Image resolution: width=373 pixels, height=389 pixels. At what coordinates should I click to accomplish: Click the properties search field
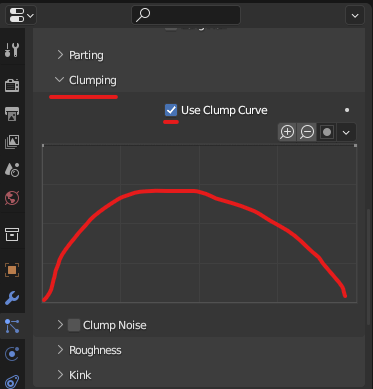click(186, 15)
